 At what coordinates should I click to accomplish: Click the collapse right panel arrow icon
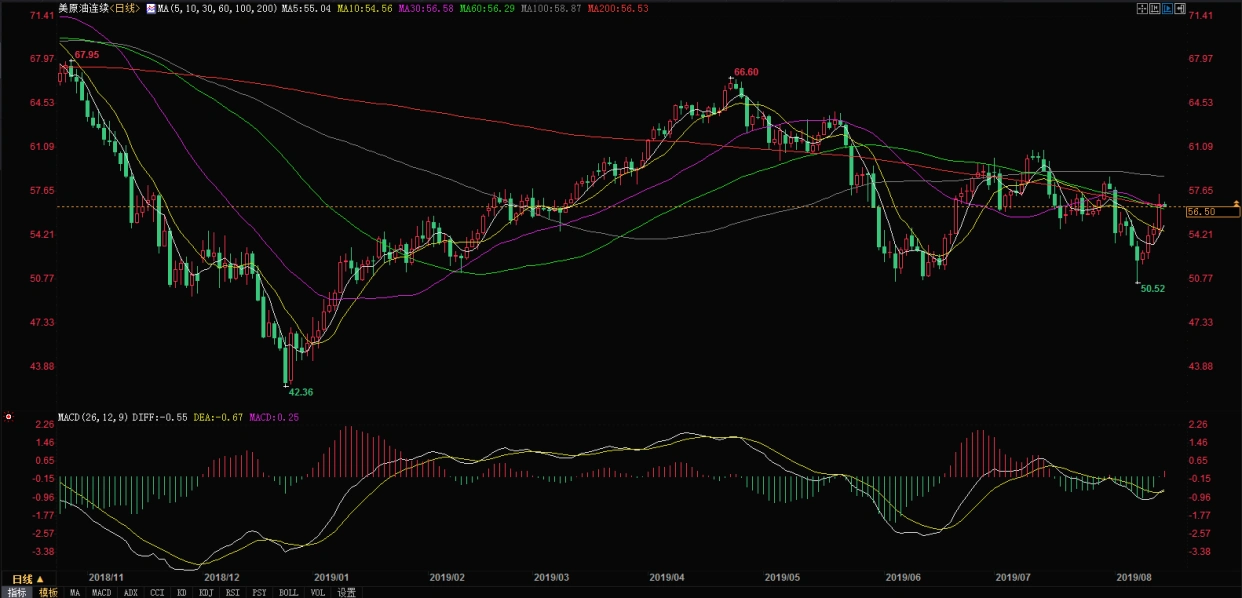click(1179, 8)
